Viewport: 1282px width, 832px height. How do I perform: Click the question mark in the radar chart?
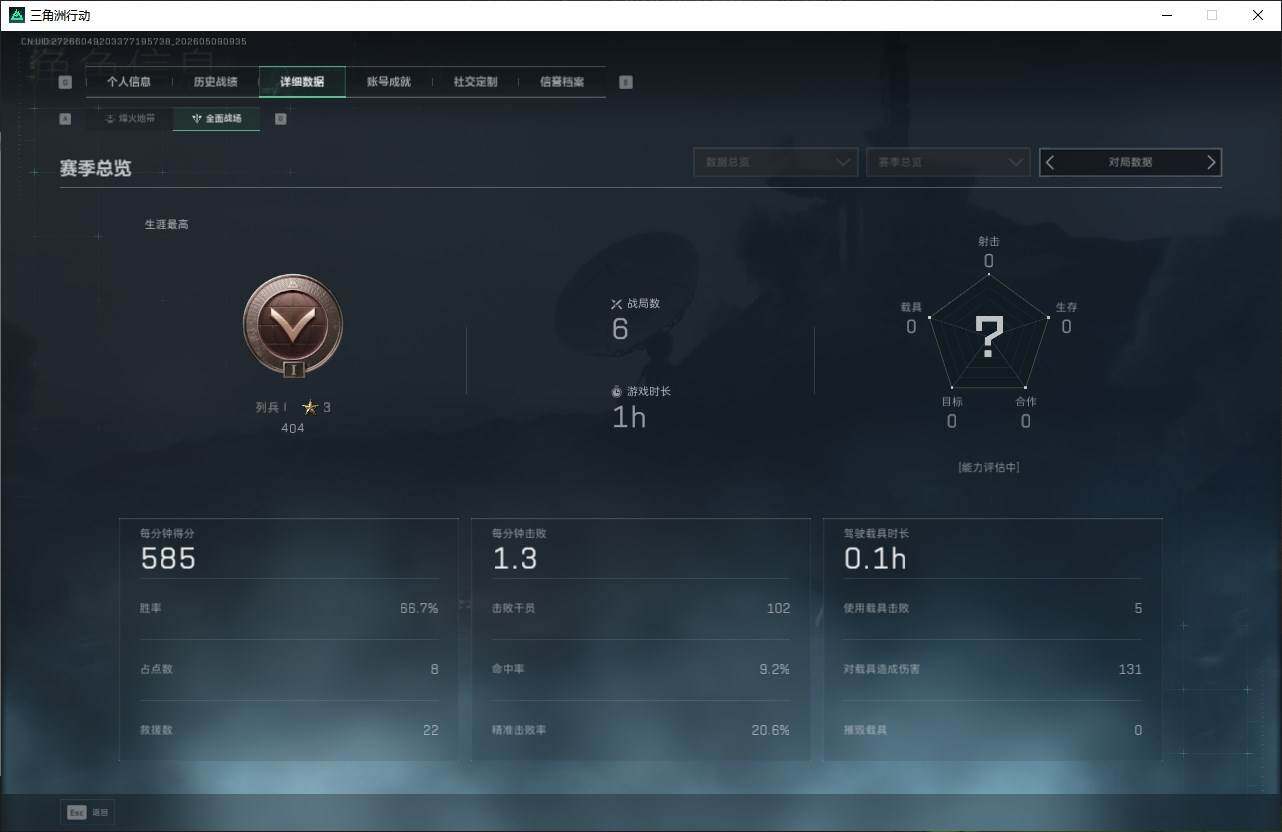pyautogui.click(x=989, y=338)
